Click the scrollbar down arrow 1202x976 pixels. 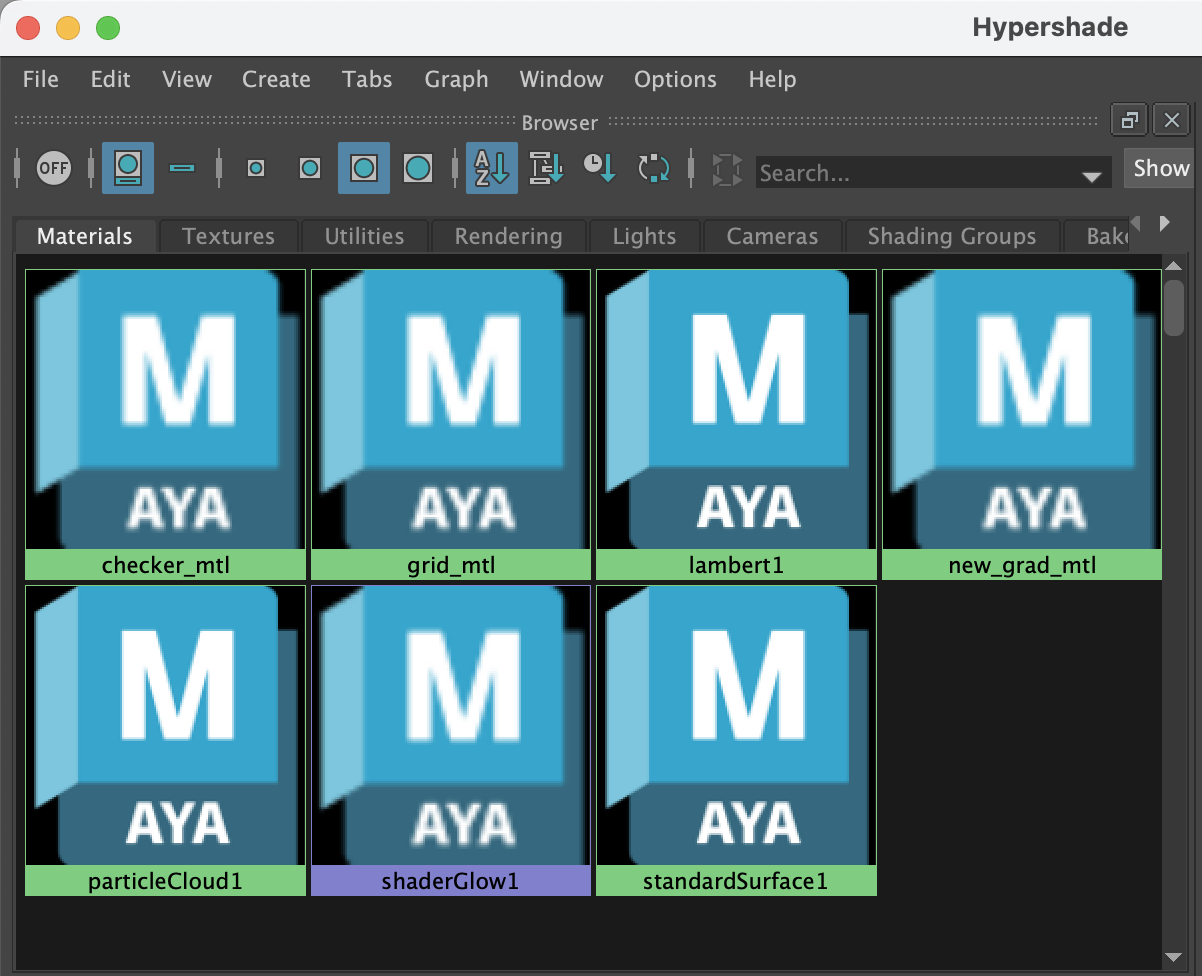click(1174, 956)
